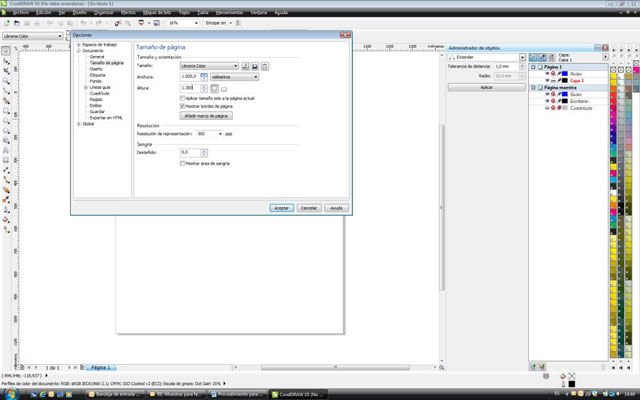Click the Aceptar button
This screenshot has height=400, width=640.
(x=281, y=207)
